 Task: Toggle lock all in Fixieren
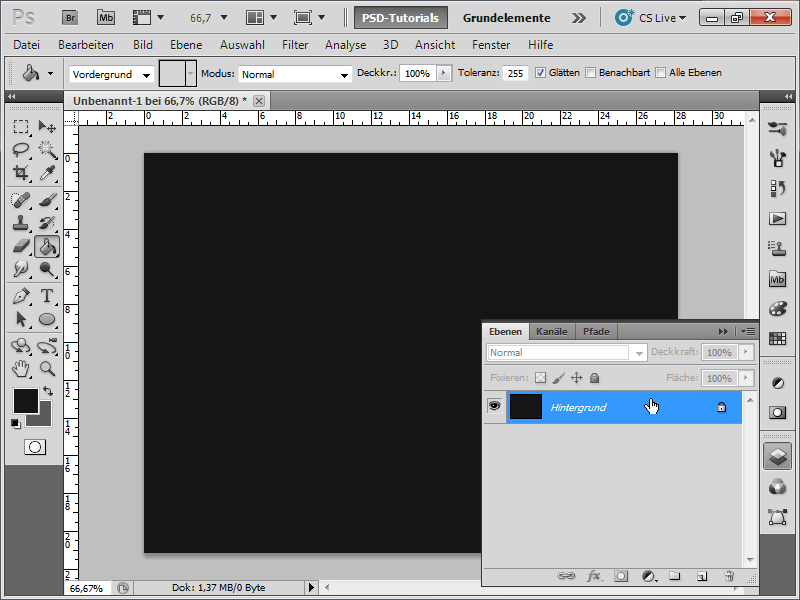[x=594, y=378]
